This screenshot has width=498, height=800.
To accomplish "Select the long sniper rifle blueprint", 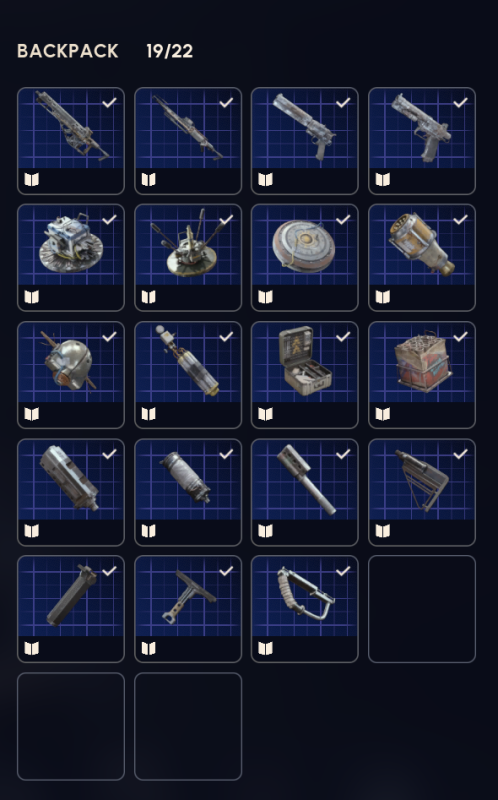I will [188, 141].
